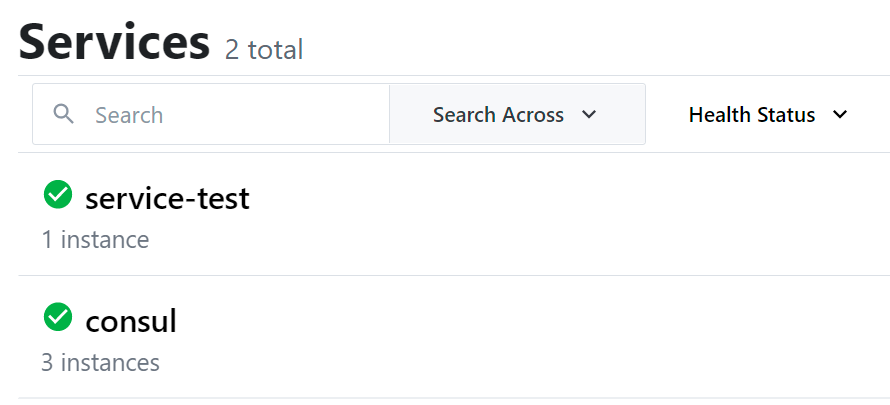This screenshot has height=405, width=890.
Task: Click the Services page heading
Action: 115,42
